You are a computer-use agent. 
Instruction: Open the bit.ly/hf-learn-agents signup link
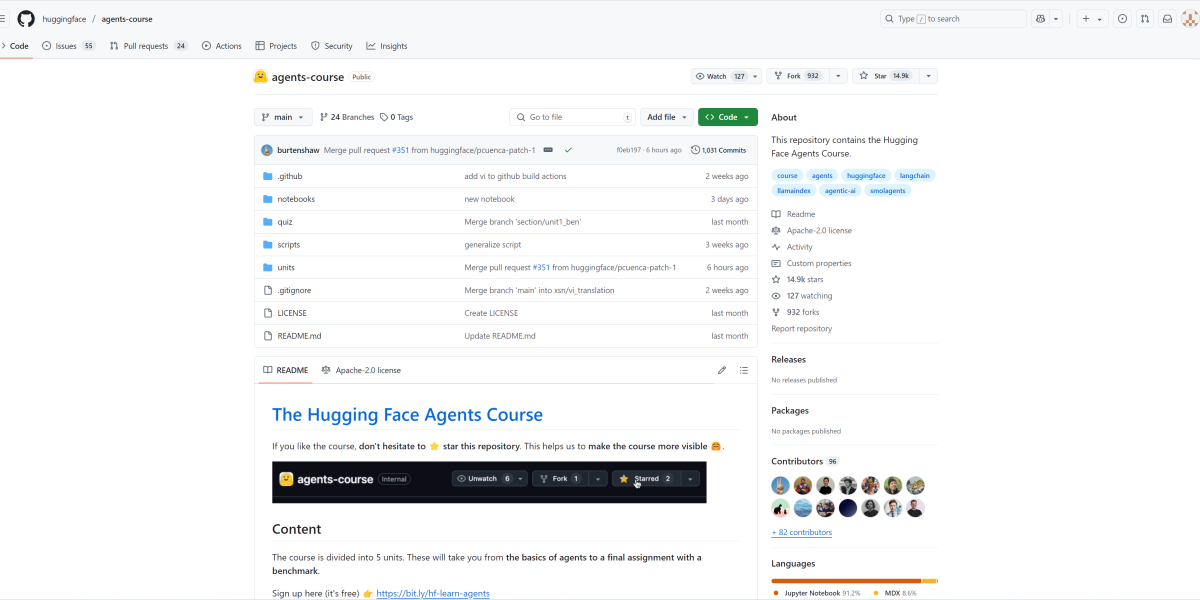tap(433, 594)
